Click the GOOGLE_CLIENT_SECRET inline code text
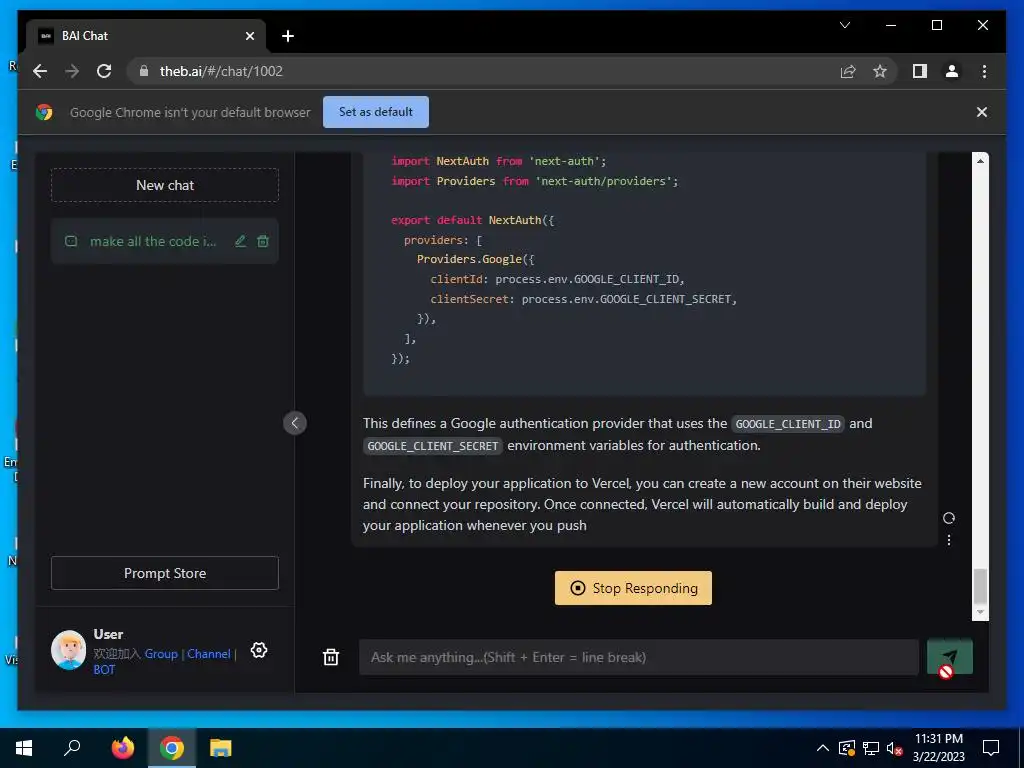Screen dimensions: 1024x768 (432, 446)
